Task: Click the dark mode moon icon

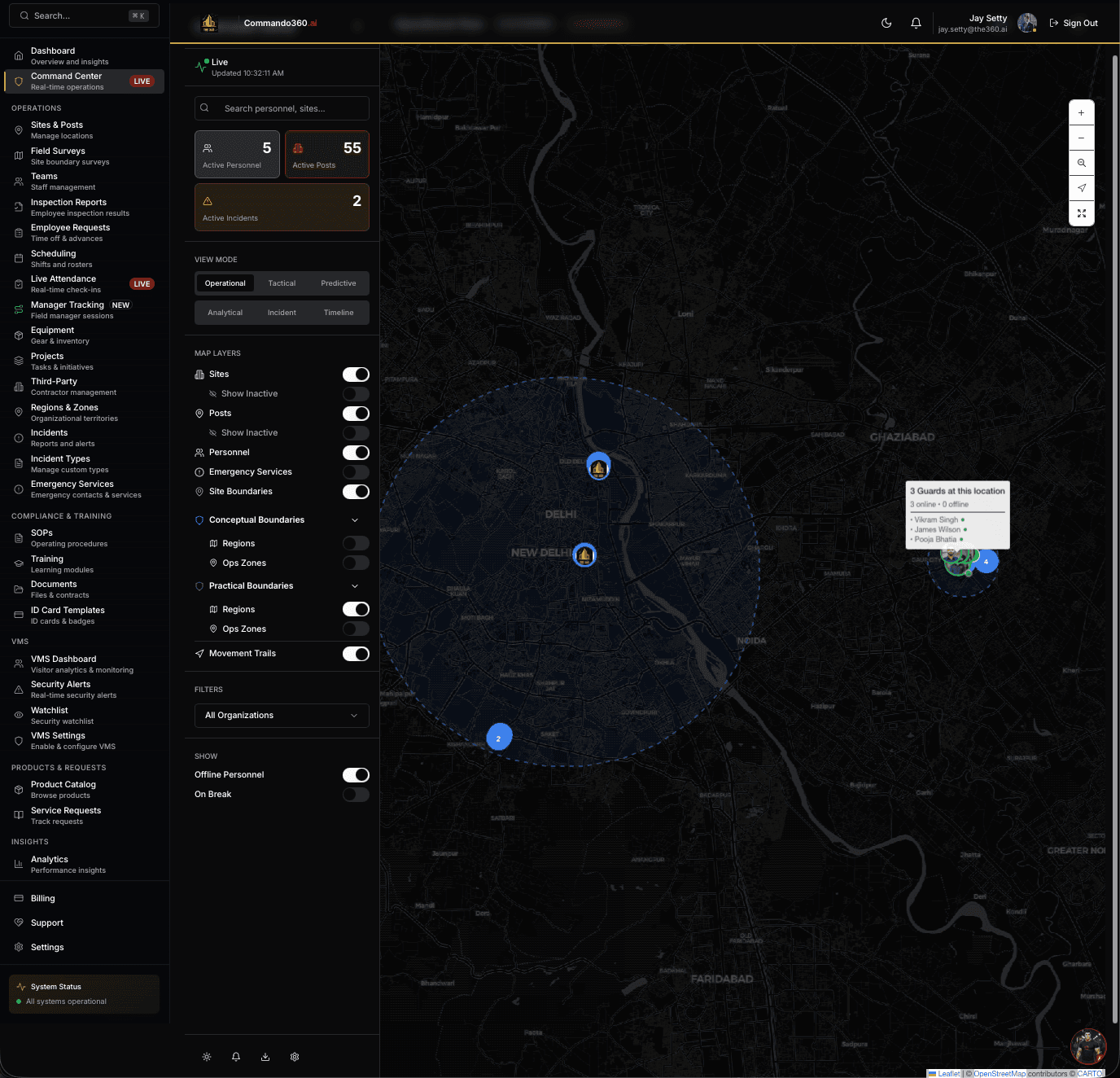Action: pos(886,23)
